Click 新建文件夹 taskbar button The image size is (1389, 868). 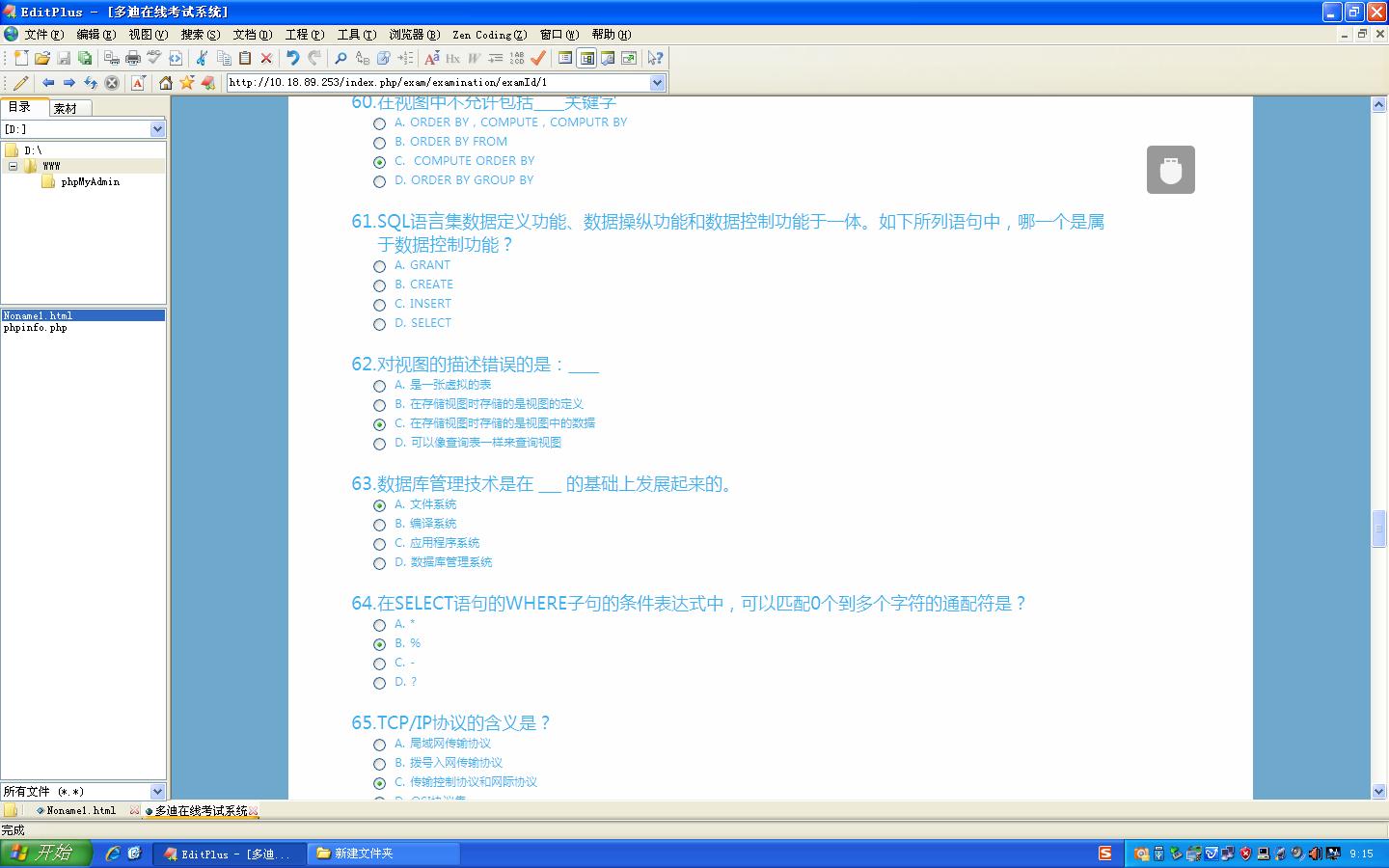pyautogui.click(x=383, y=854)
